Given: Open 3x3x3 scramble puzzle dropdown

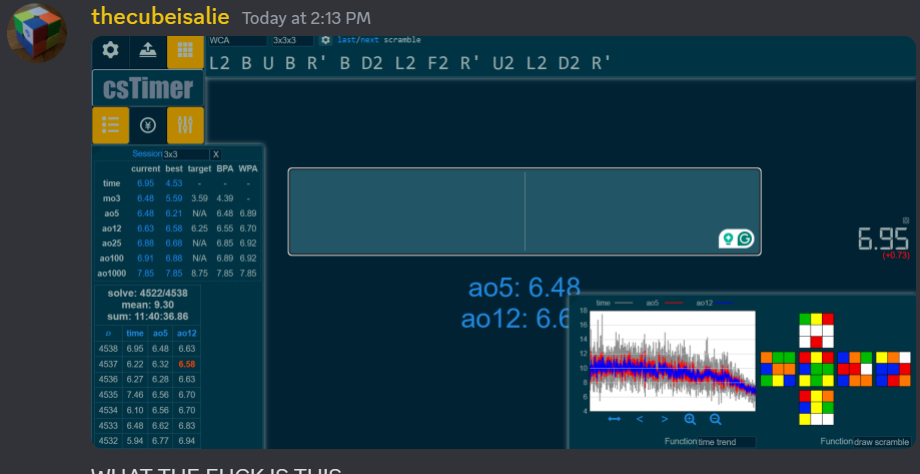Looking at the screenshot, I should pos(292,40).
